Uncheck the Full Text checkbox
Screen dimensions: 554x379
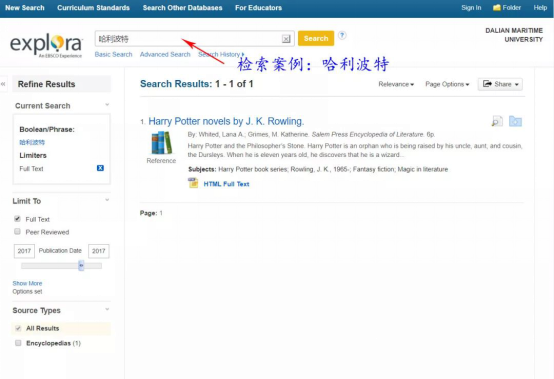pyautogui.click(x=17, y=219)
